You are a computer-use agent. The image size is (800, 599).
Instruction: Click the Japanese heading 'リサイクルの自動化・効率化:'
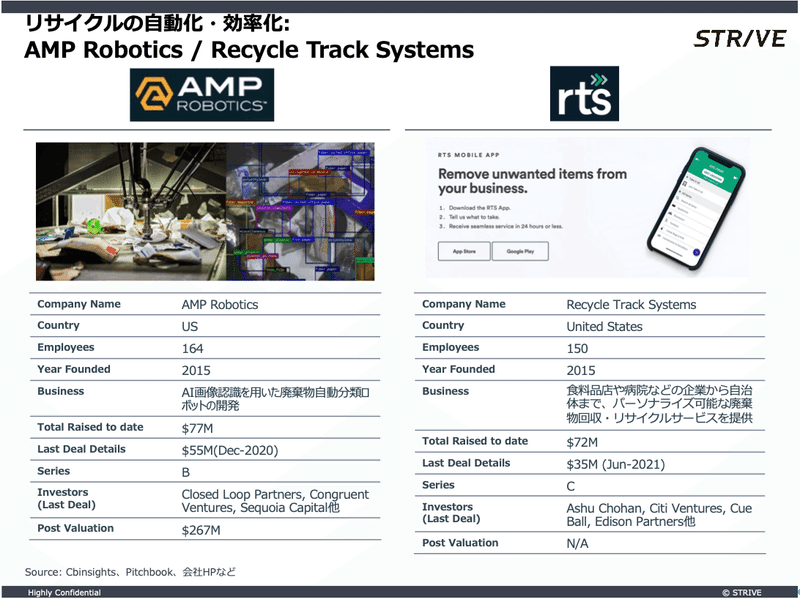coord(157,23)
